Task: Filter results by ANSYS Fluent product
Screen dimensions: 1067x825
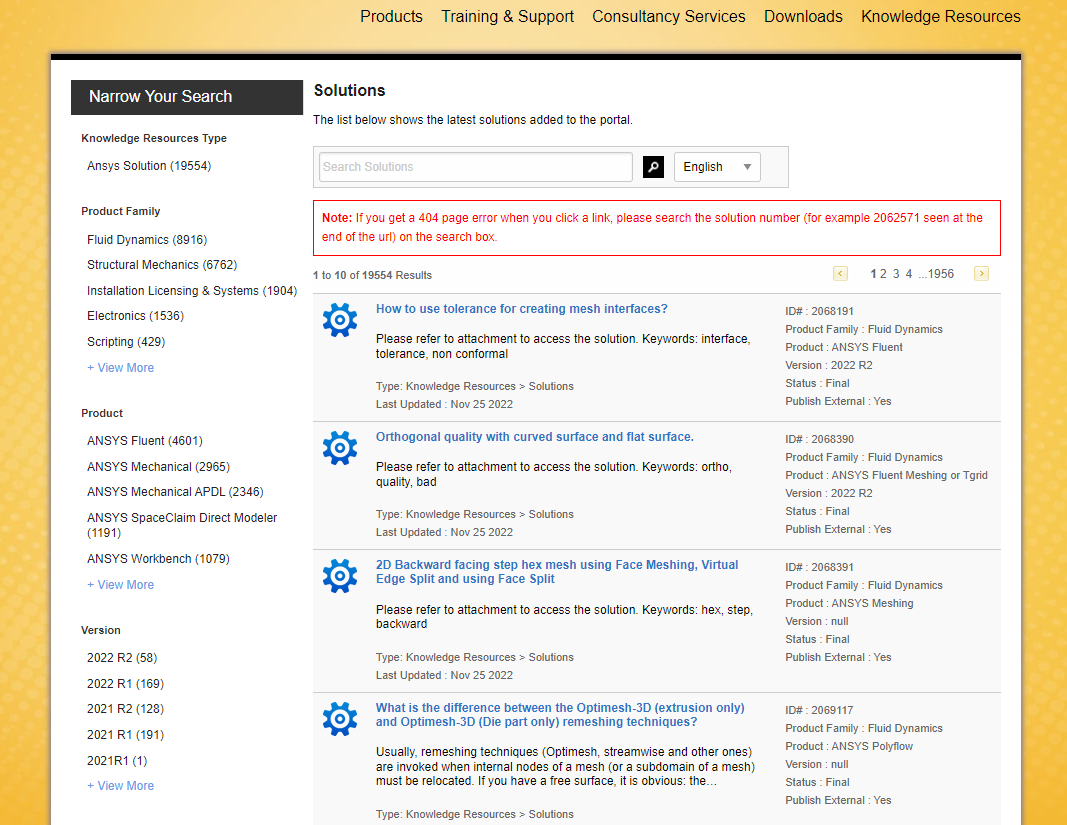Action: tap(144, 441)
